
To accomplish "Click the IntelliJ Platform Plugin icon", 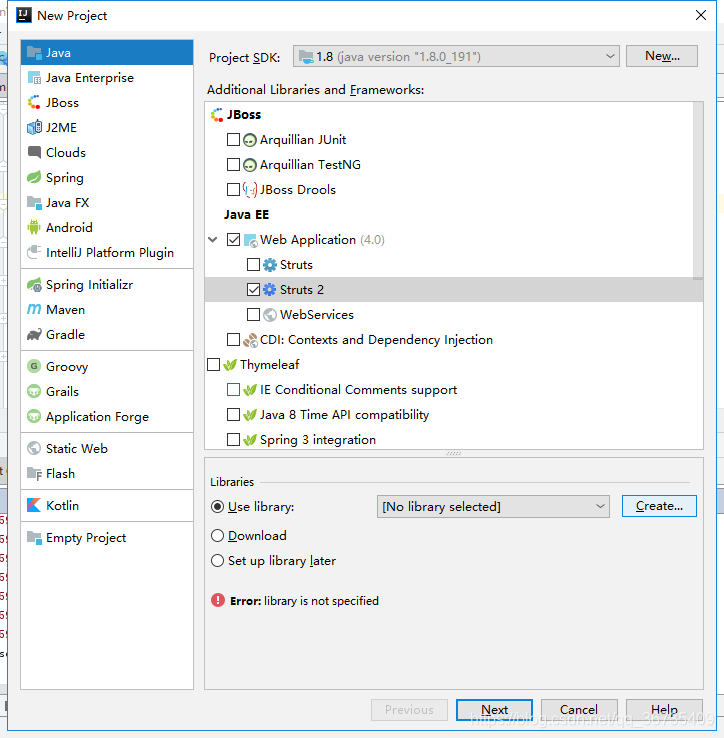I will [34, 252].
